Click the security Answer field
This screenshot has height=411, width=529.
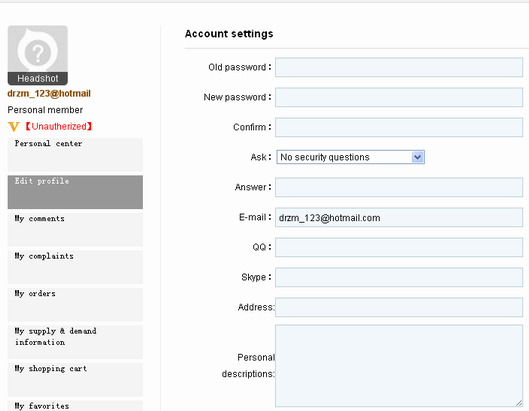399,187
